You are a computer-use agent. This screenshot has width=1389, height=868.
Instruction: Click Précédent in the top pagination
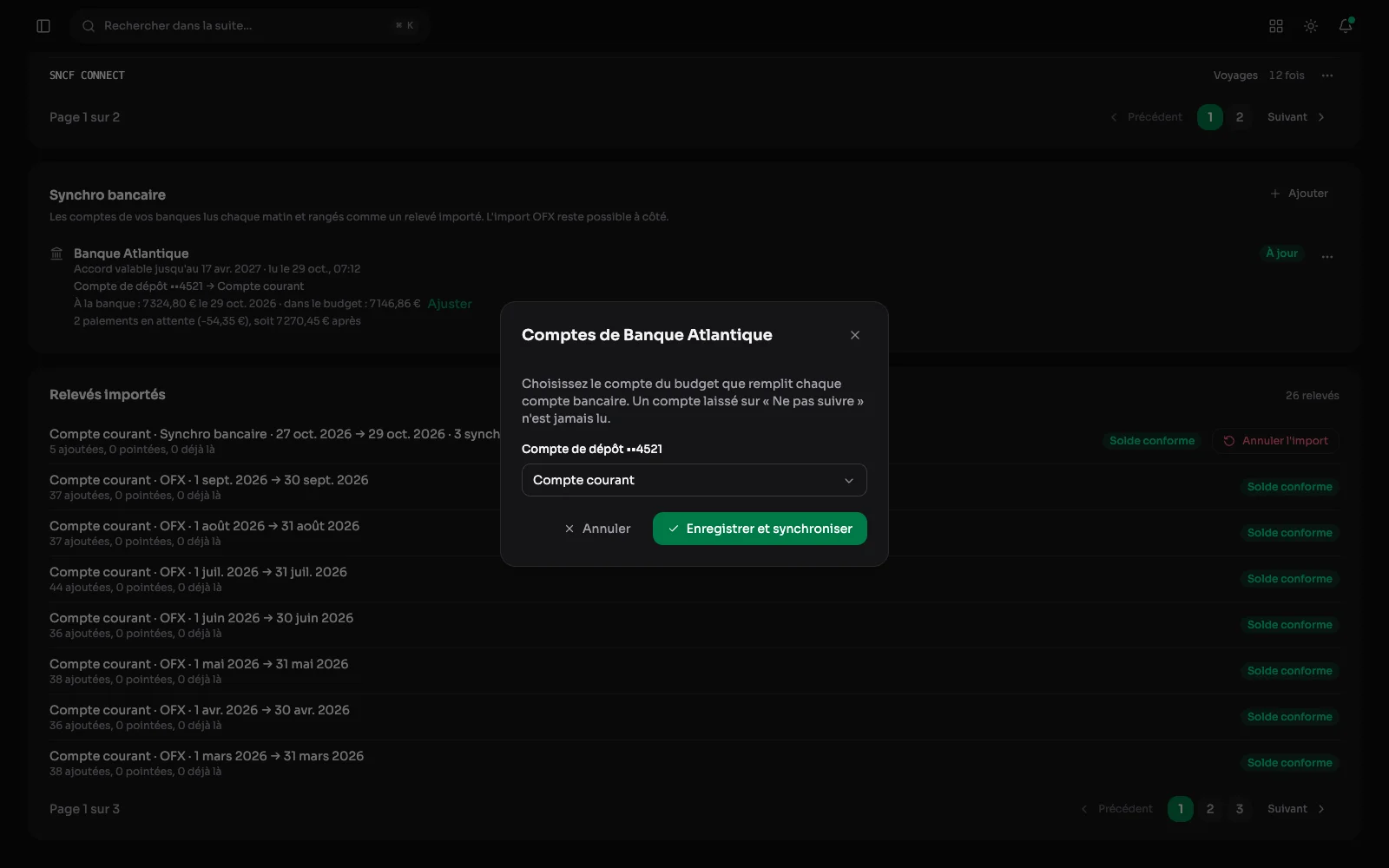pyautogui.click(x=1146, y=117)
